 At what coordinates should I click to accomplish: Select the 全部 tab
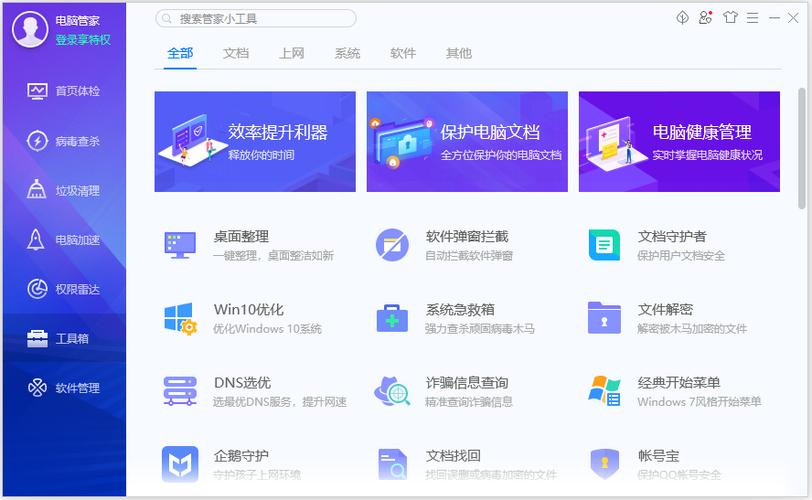pos(180,53)
